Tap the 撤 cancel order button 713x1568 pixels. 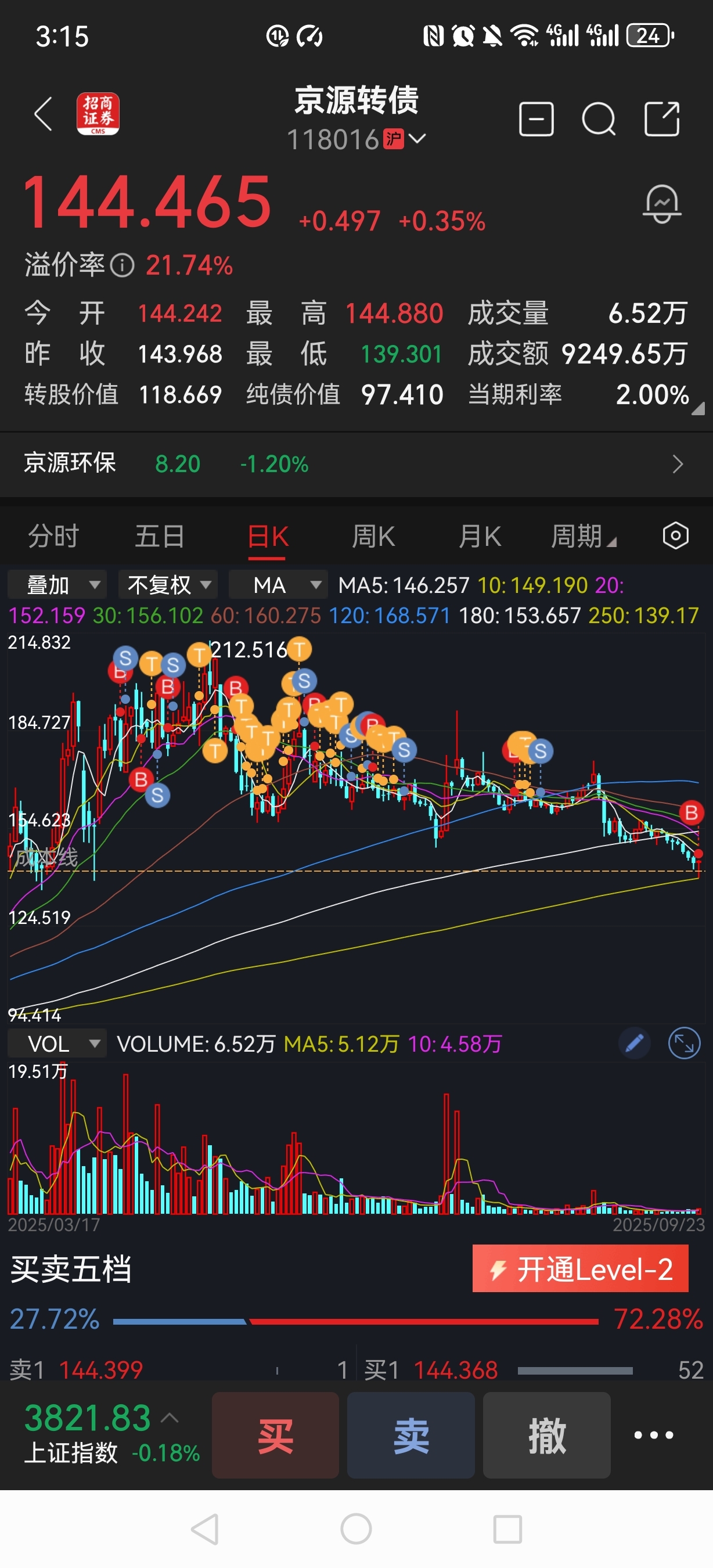[x=547, y=1434]
